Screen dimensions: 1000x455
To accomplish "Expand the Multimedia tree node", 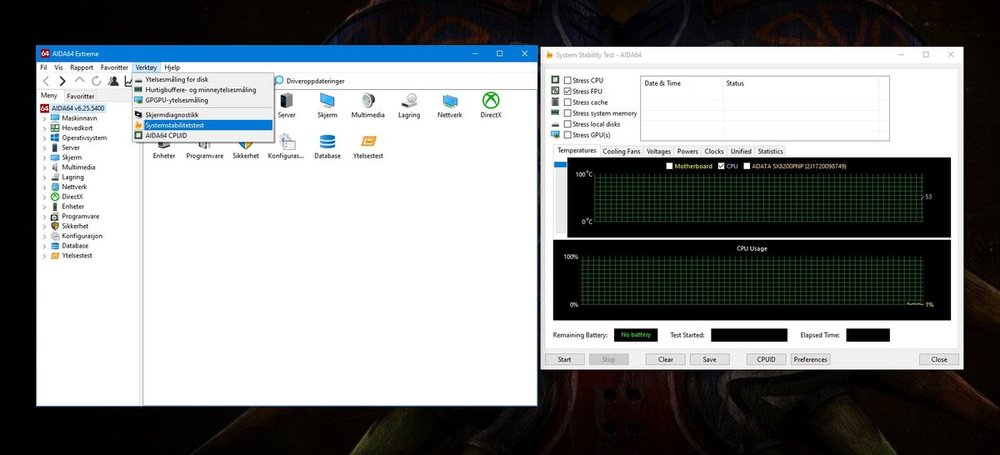I will tap(44, 167).
